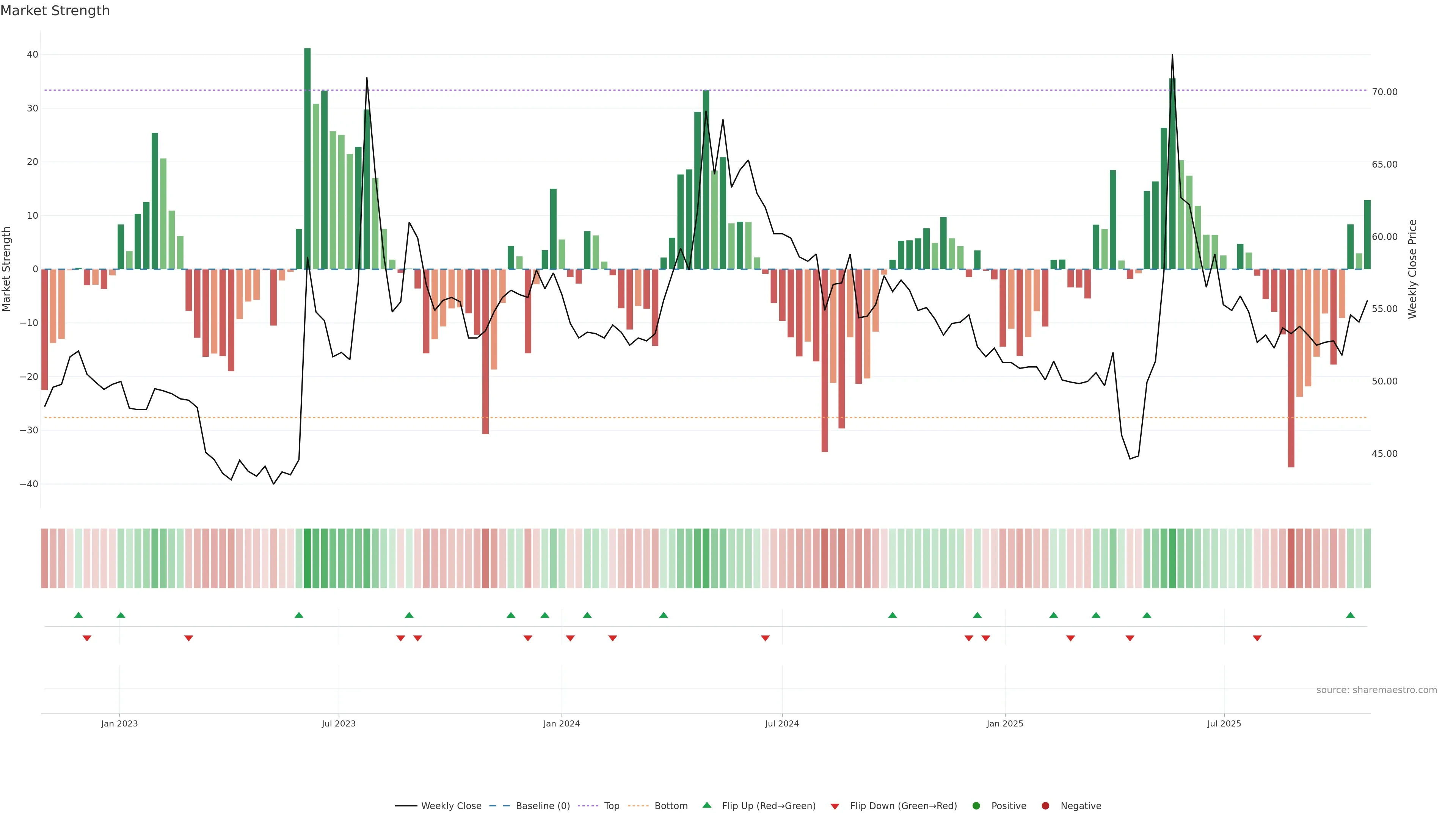
Task: Click the Flip Up (Red→Green) legend triangle
Action: point(706,805)
